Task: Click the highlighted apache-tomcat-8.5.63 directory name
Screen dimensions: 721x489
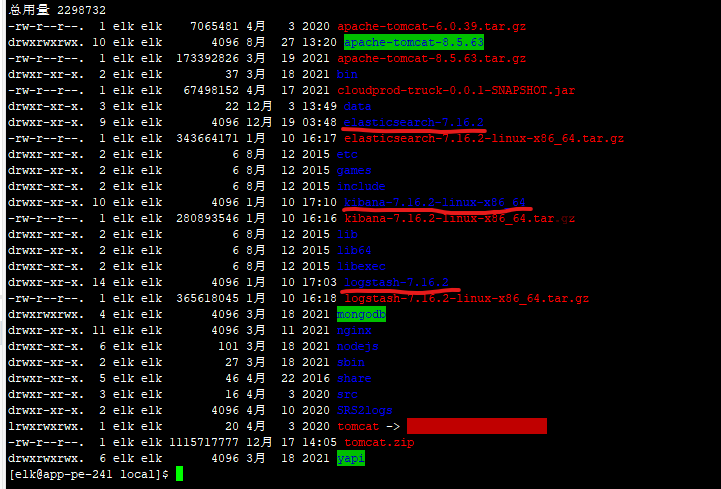Action: click(x=414, y=42)
